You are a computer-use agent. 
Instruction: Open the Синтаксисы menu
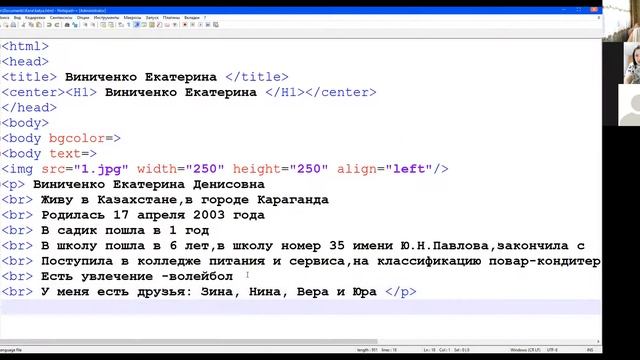[61, 18]
